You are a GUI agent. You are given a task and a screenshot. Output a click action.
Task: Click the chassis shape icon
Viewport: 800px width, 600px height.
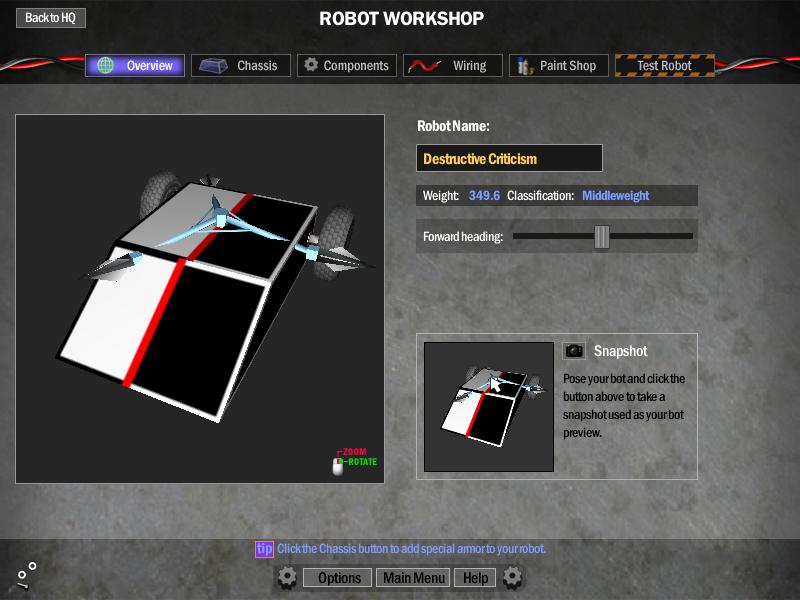click(x=213, y=66)
